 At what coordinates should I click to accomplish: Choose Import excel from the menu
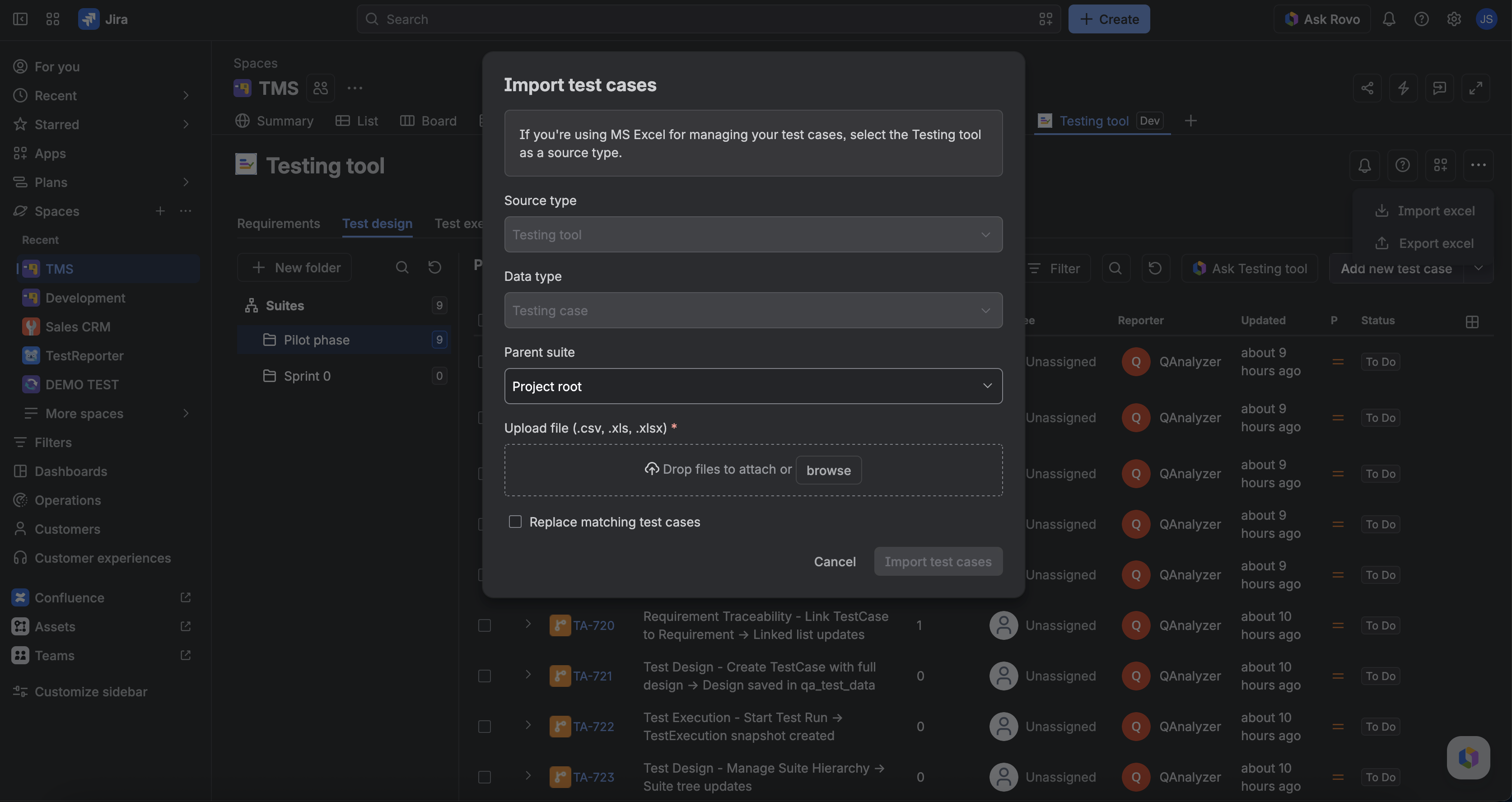click(x=1424, y=211)
